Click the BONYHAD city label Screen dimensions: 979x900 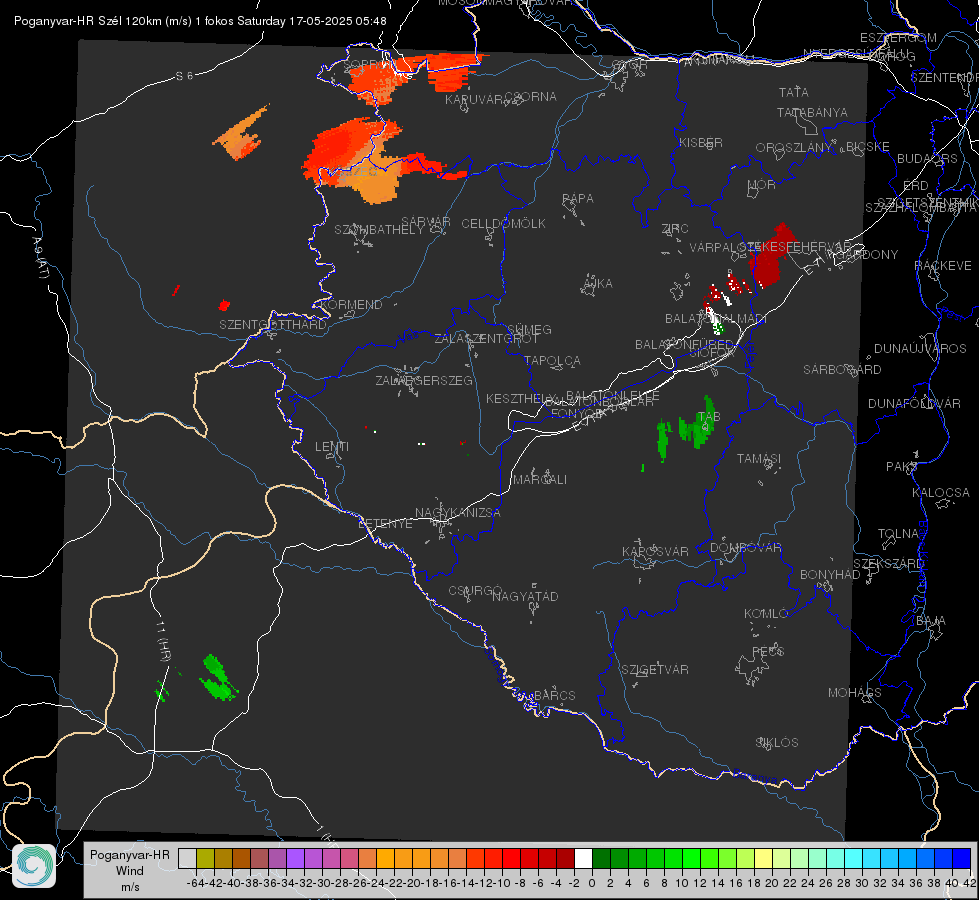(830, 575)
